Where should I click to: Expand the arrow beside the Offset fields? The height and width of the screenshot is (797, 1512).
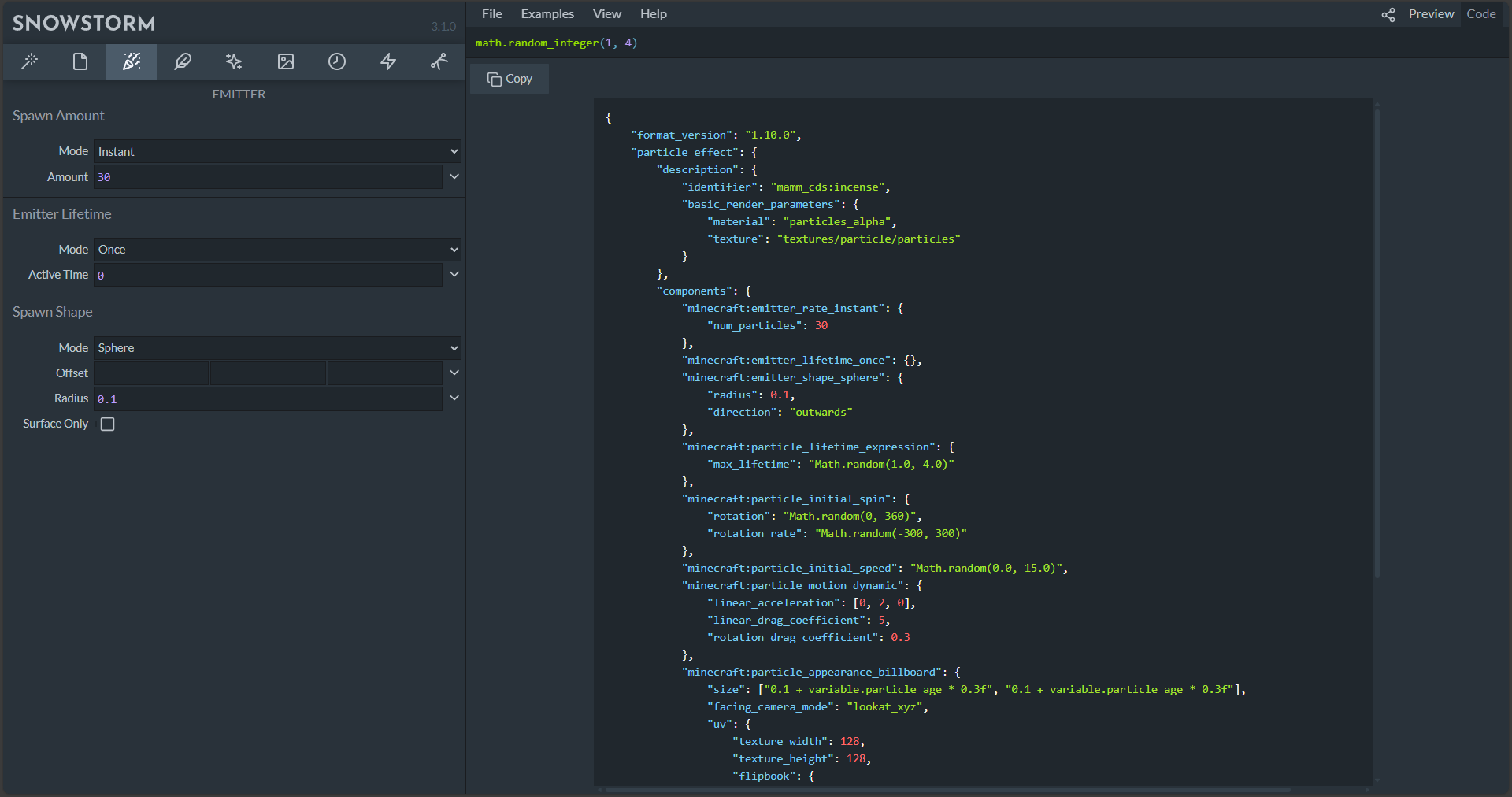(454, 373)
